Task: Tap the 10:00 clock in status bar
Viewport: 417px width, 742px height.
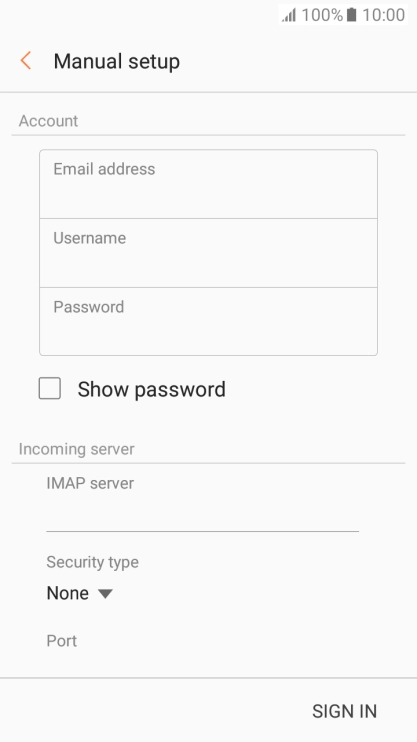Action: click(x=384, y=15)
